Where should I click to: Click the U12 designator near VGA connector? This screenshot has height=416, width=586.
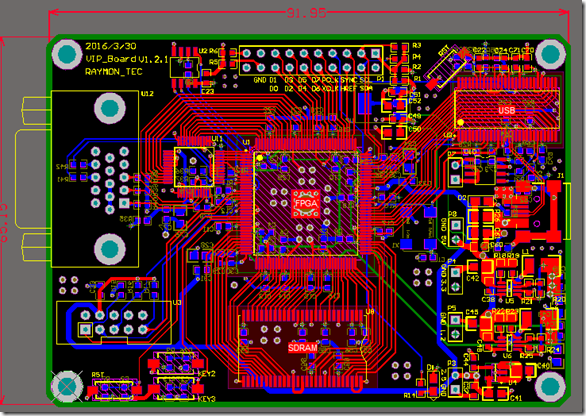click(x=147, y=93)
